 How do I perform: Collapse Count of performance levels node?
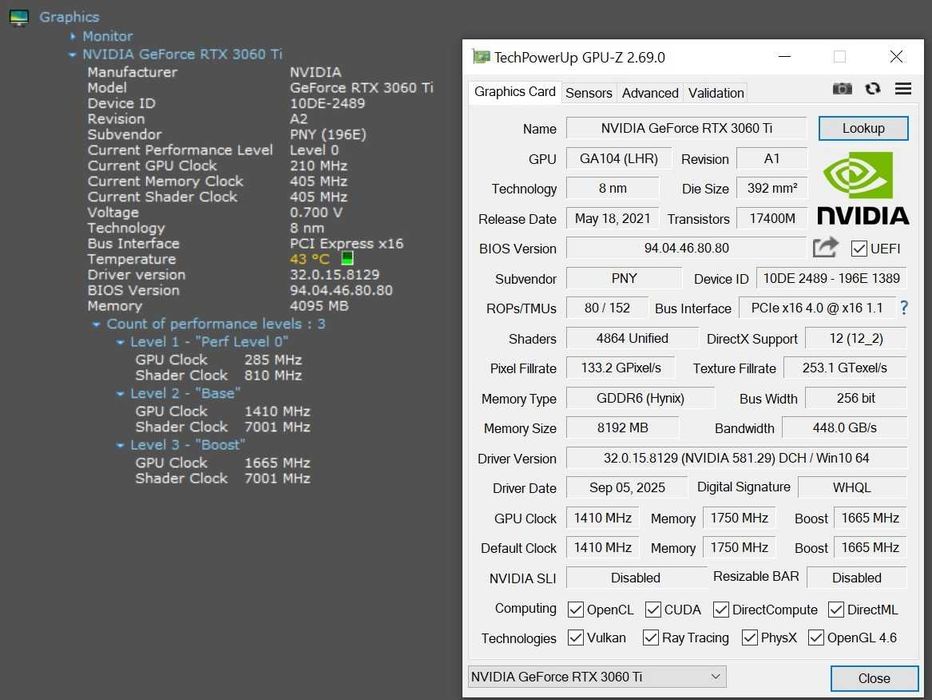pos(96,324)
